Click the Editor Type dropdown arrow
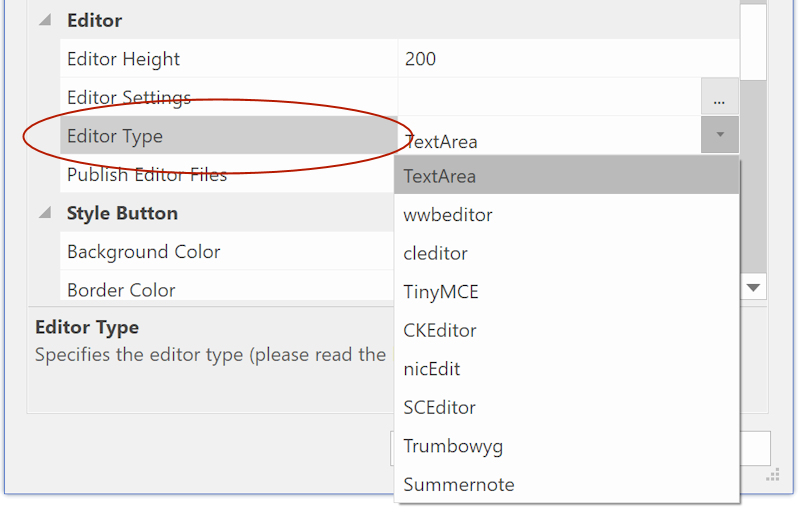 click(x=719, y=135)
